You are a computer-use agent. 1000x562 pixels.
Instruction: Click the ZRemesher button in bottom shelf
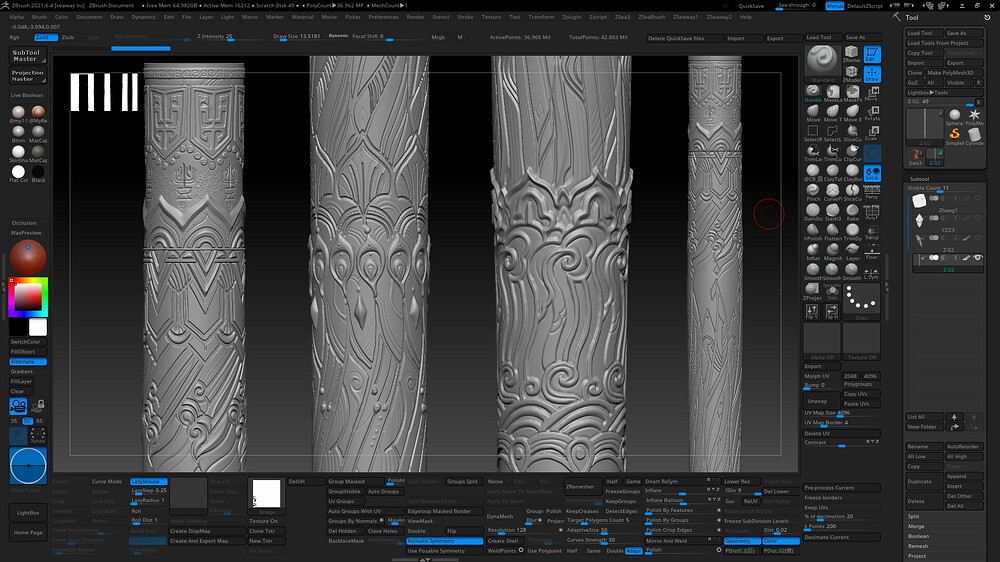tap(580, 486)
